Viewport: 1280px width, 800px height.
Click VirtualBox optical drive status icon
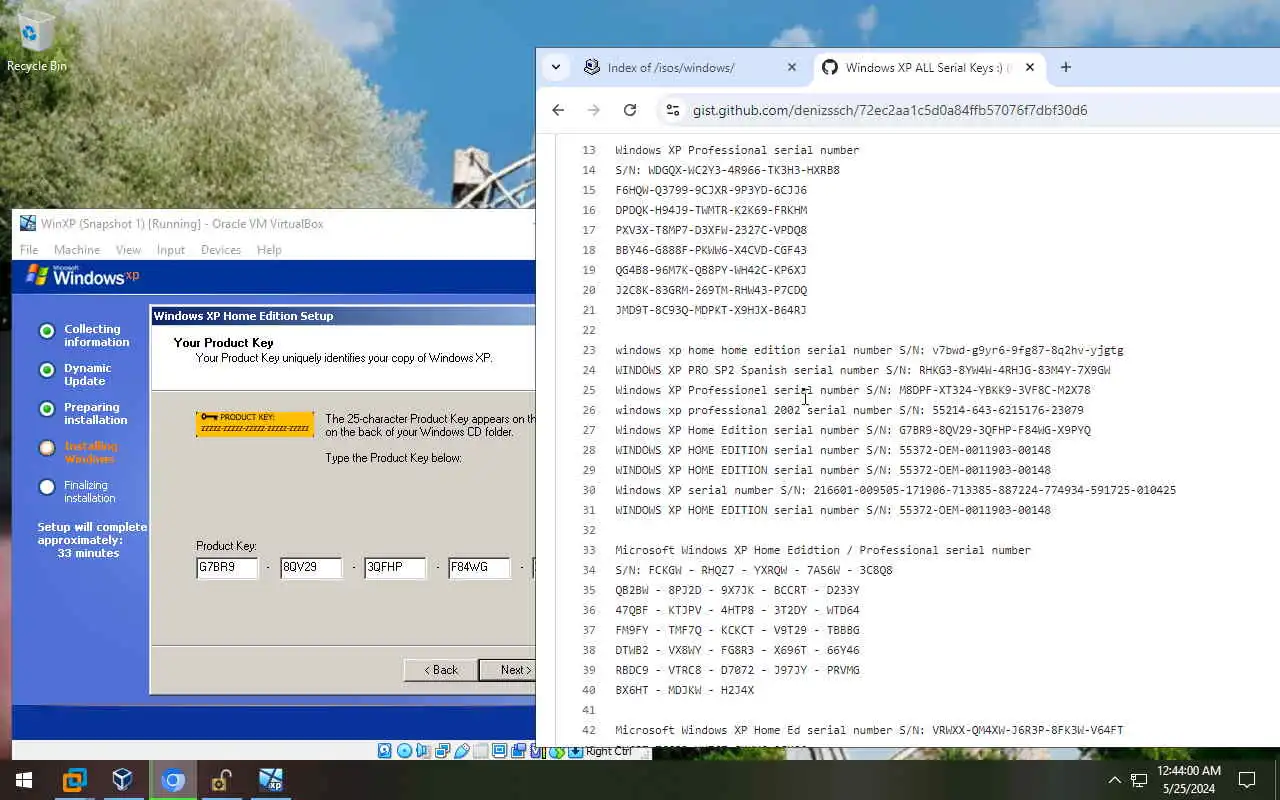pyautogui.click(x=404, y=751)
